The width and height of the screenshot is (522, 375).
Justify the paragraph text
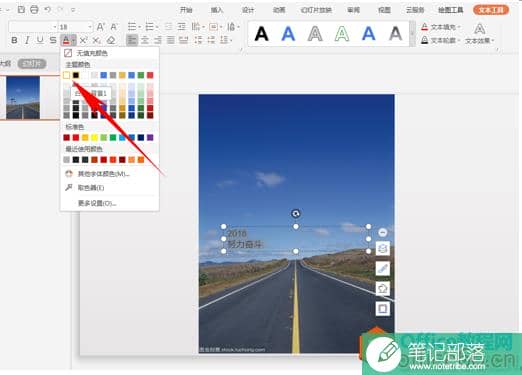(x=171, y=40)
